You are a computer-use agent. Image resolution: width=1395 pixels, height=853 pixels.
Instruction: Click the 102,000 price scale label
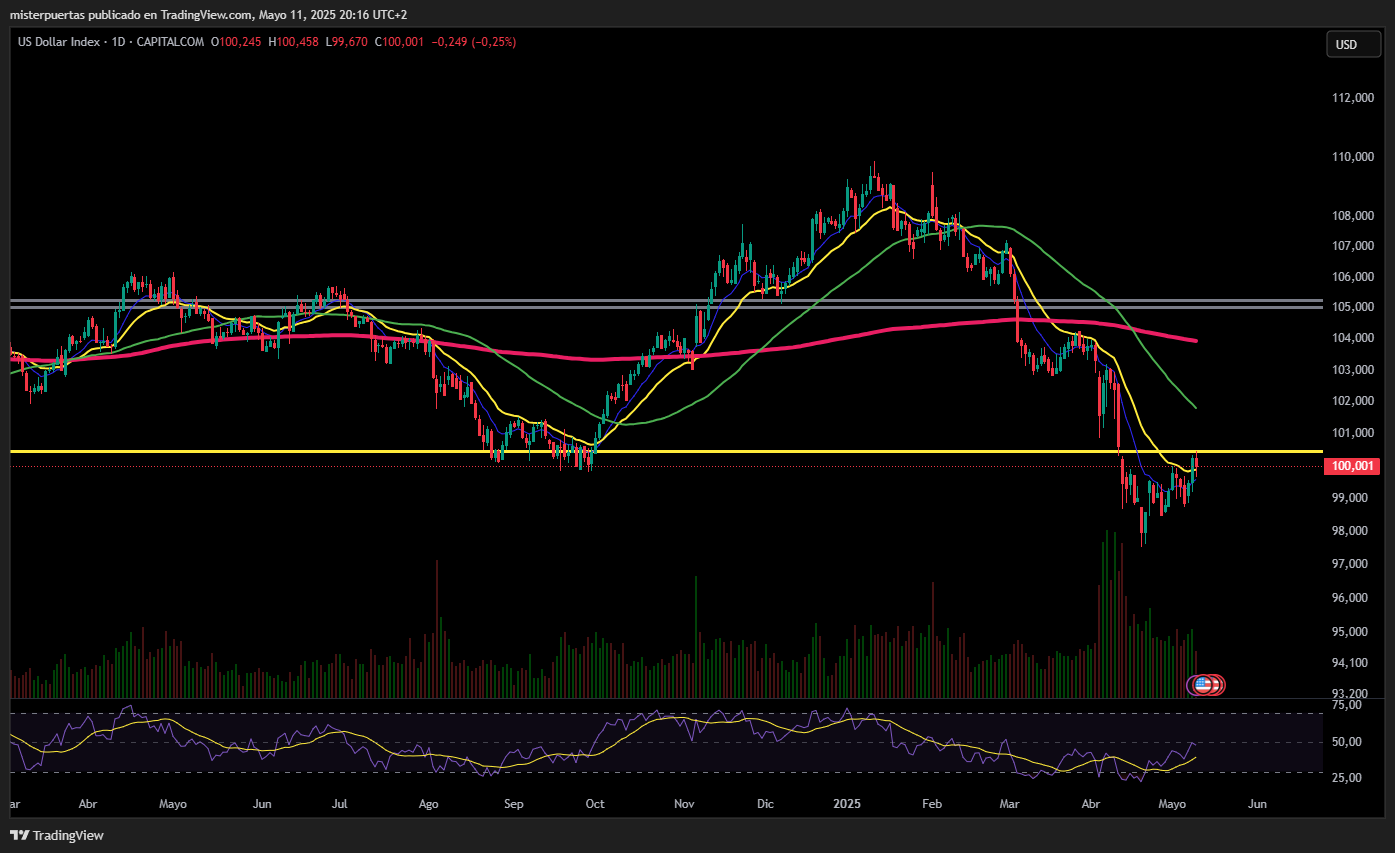1353,401
